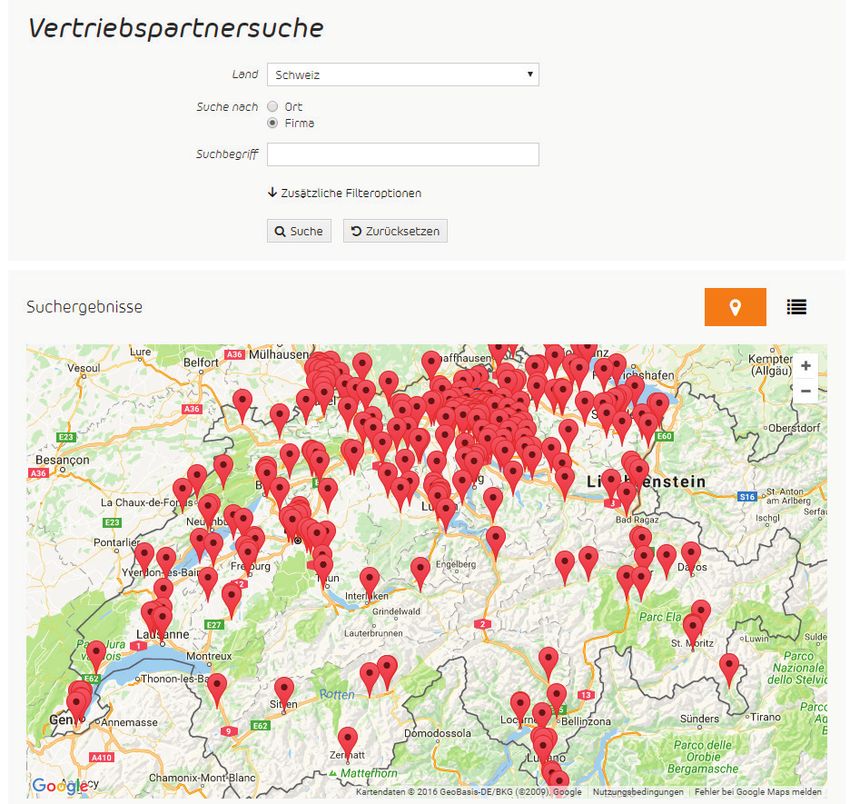Switch to list view of search results
Image resolution: width=850 pixels, height=804 pixels.
pos(796,307)
